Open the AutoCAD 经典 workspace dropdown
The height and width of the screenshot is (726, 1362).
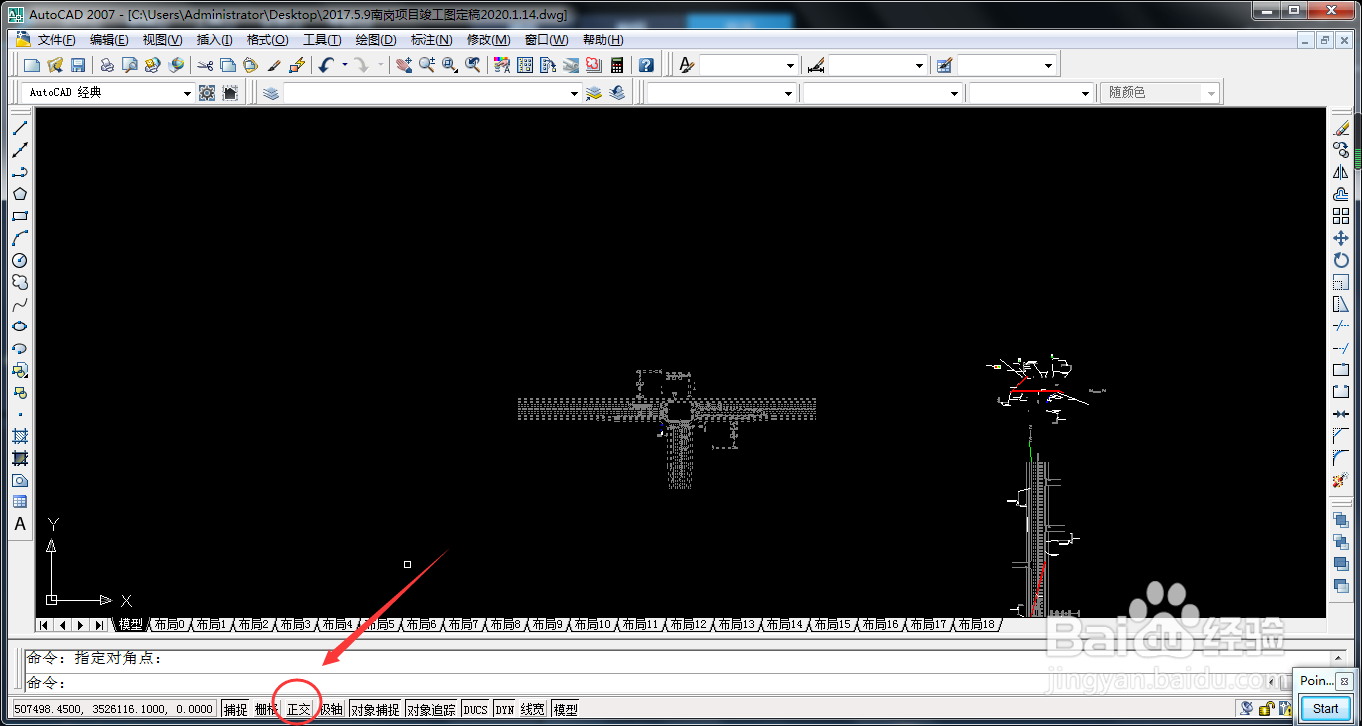pos(187,93)
